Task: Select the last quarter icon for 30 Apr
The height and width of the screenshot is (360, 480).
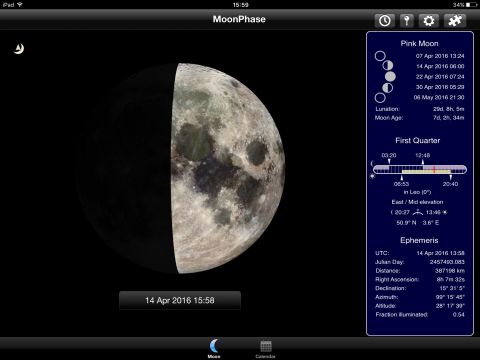Action: [x=387, y=88]
